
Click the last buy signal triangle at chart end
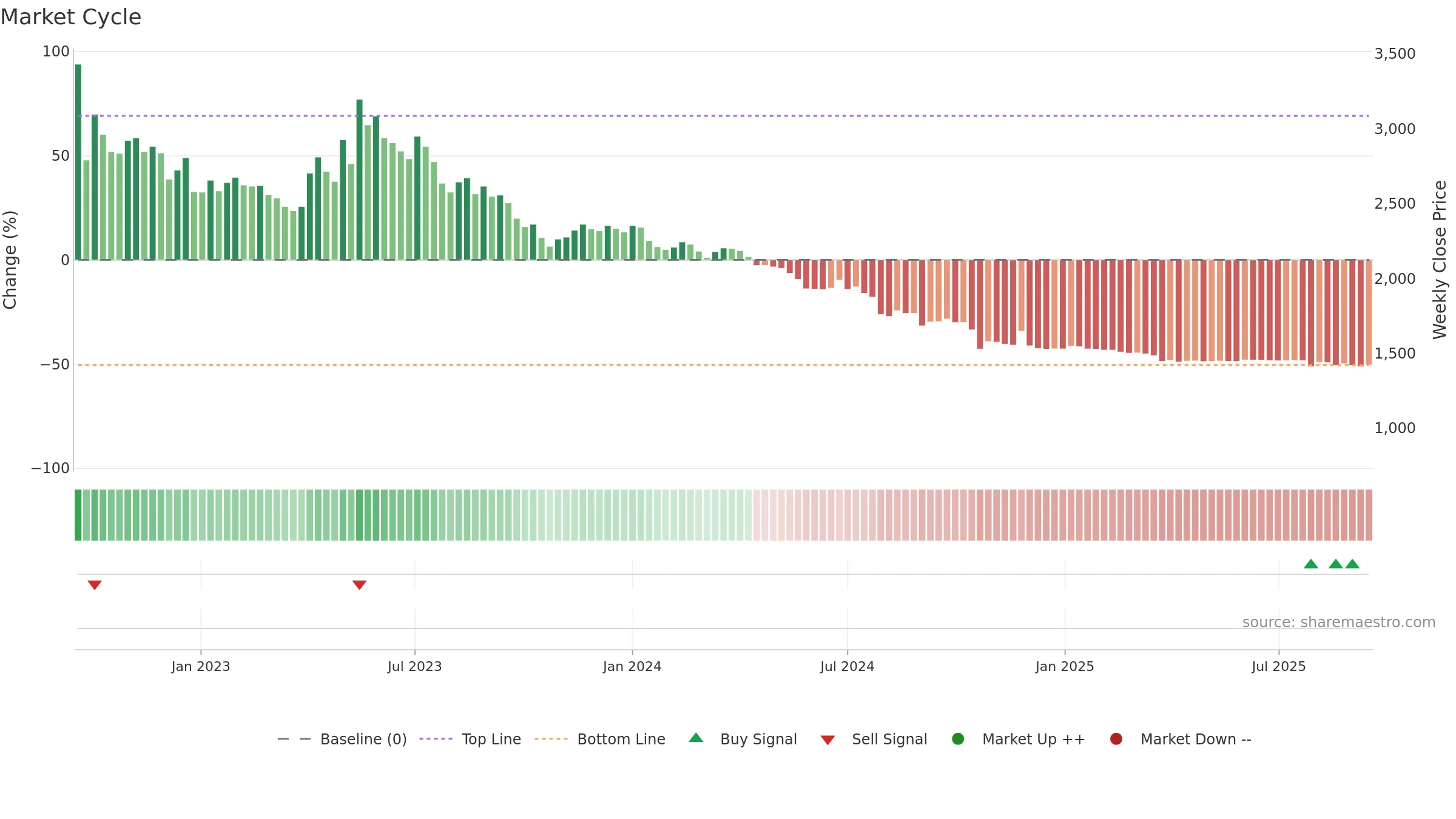point(1352,564)
